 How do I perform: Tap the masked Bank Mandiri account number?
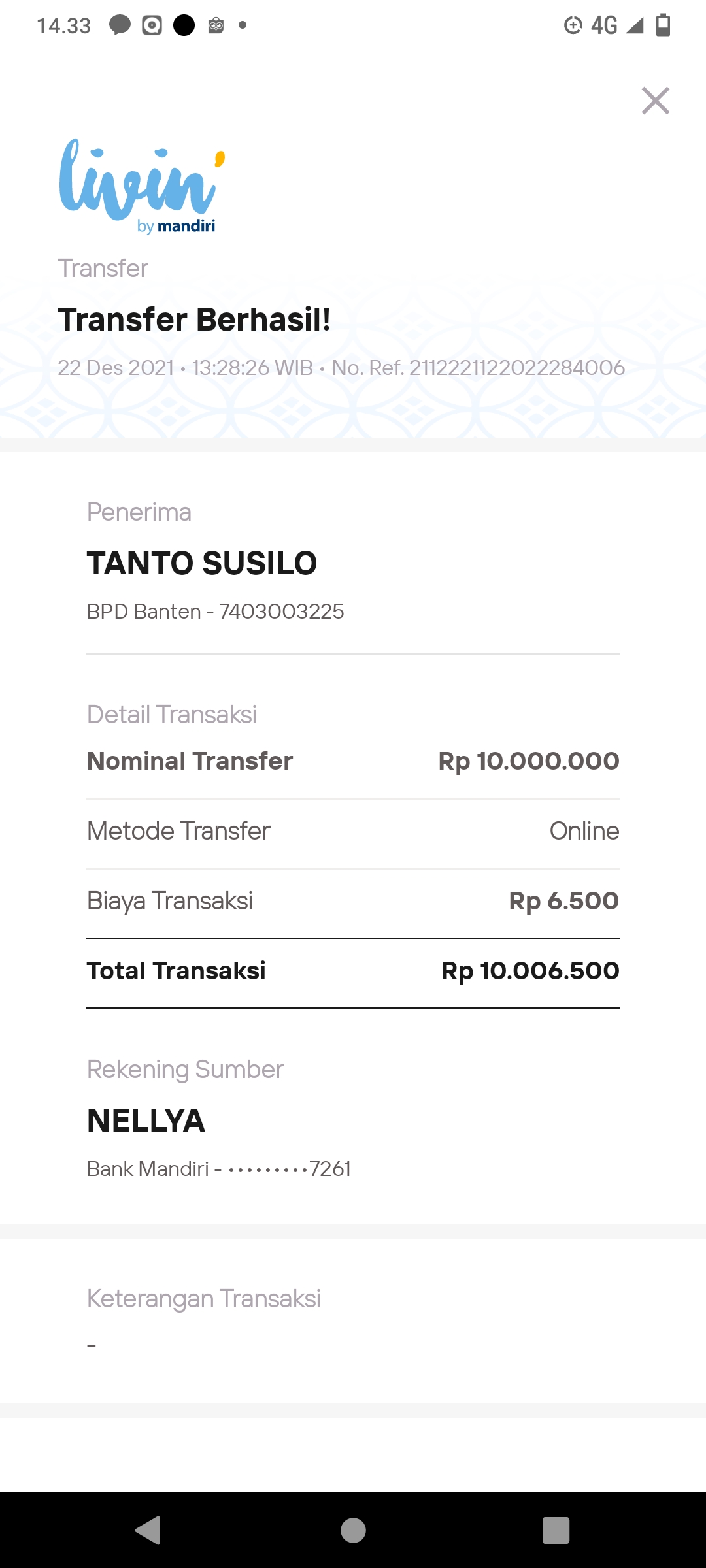tap(289, 1169)
